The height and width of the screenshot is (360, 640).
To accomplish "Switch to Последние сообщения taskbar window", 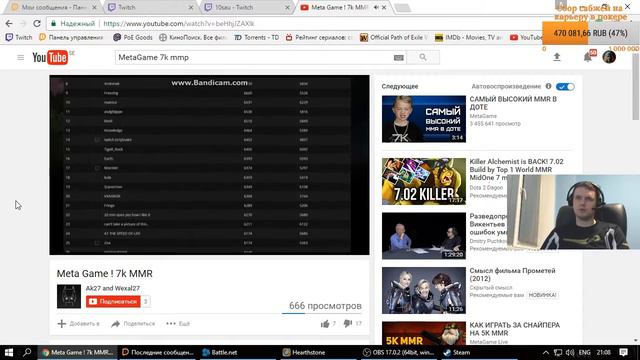I will click(x=158, y=353).
